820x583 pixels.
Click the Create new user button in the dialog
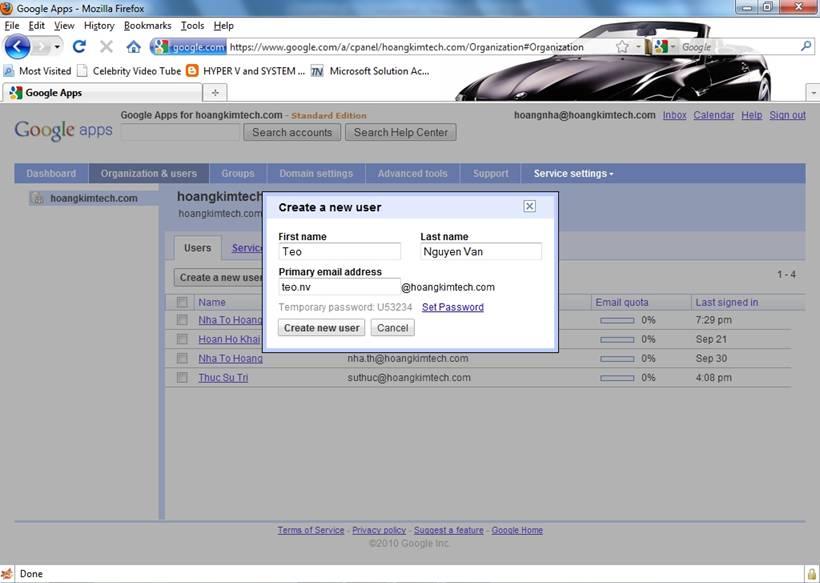point(322,328)
